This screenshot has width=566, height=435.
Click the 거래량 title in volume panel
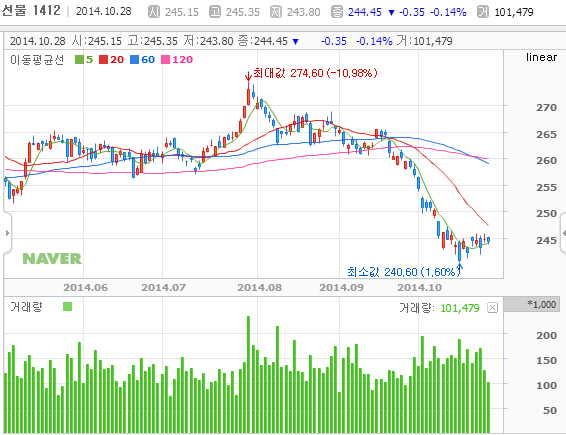click(26, 307)
